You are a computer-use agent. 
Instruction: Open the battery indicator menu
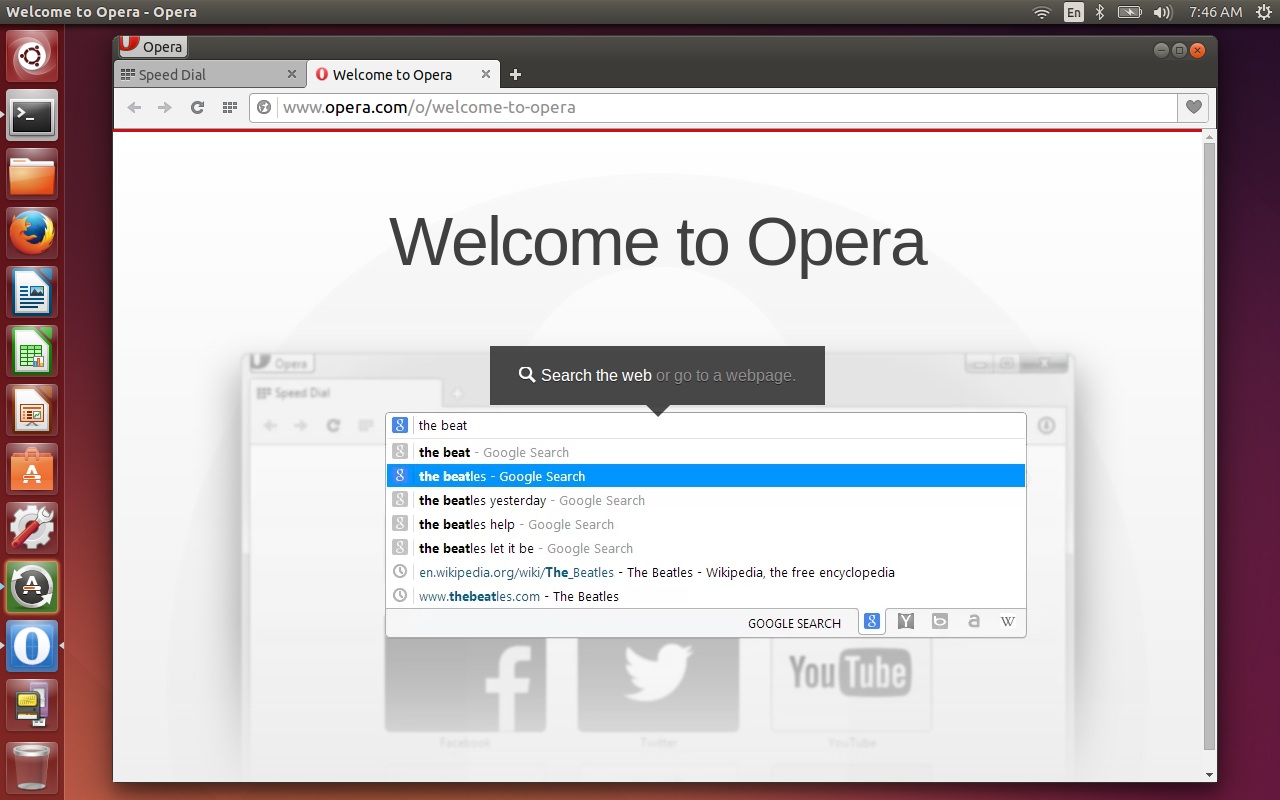(1129, 12)
